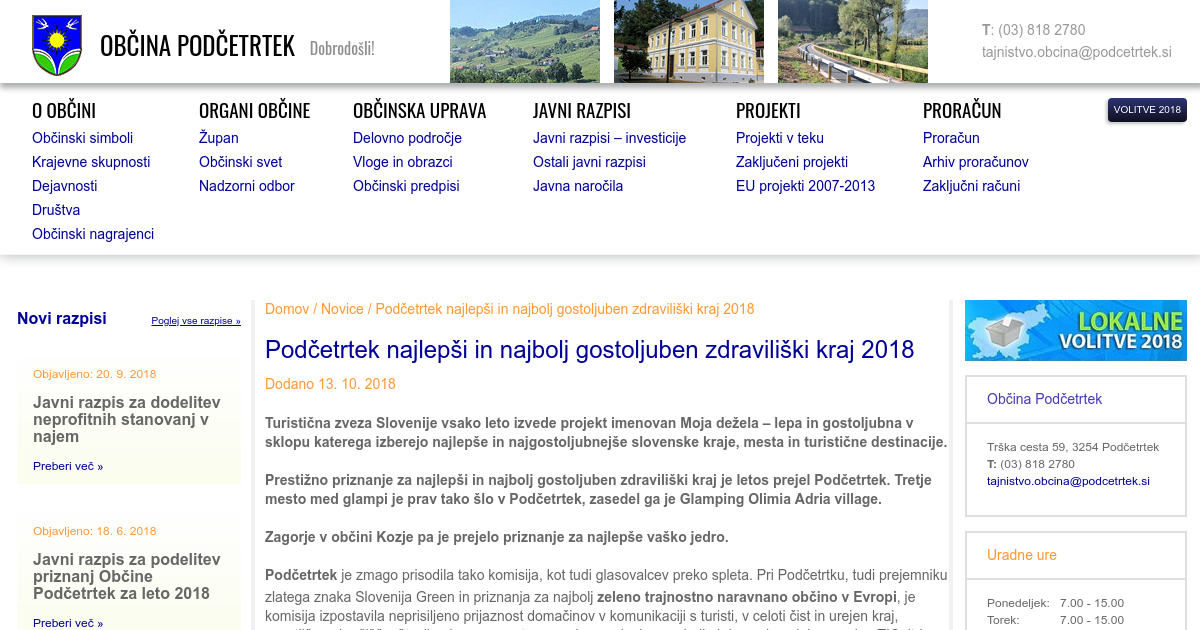Open the green hillside header photo
Viewport: 1200px width, 630px height.
point(524,41)
